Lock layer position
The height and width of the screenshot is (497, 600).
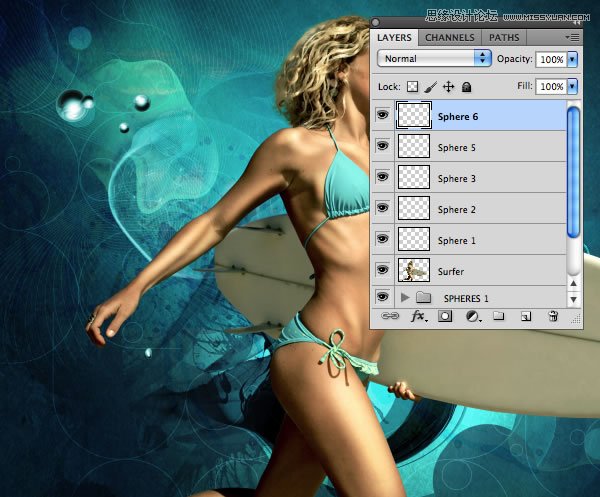(449, 87)
